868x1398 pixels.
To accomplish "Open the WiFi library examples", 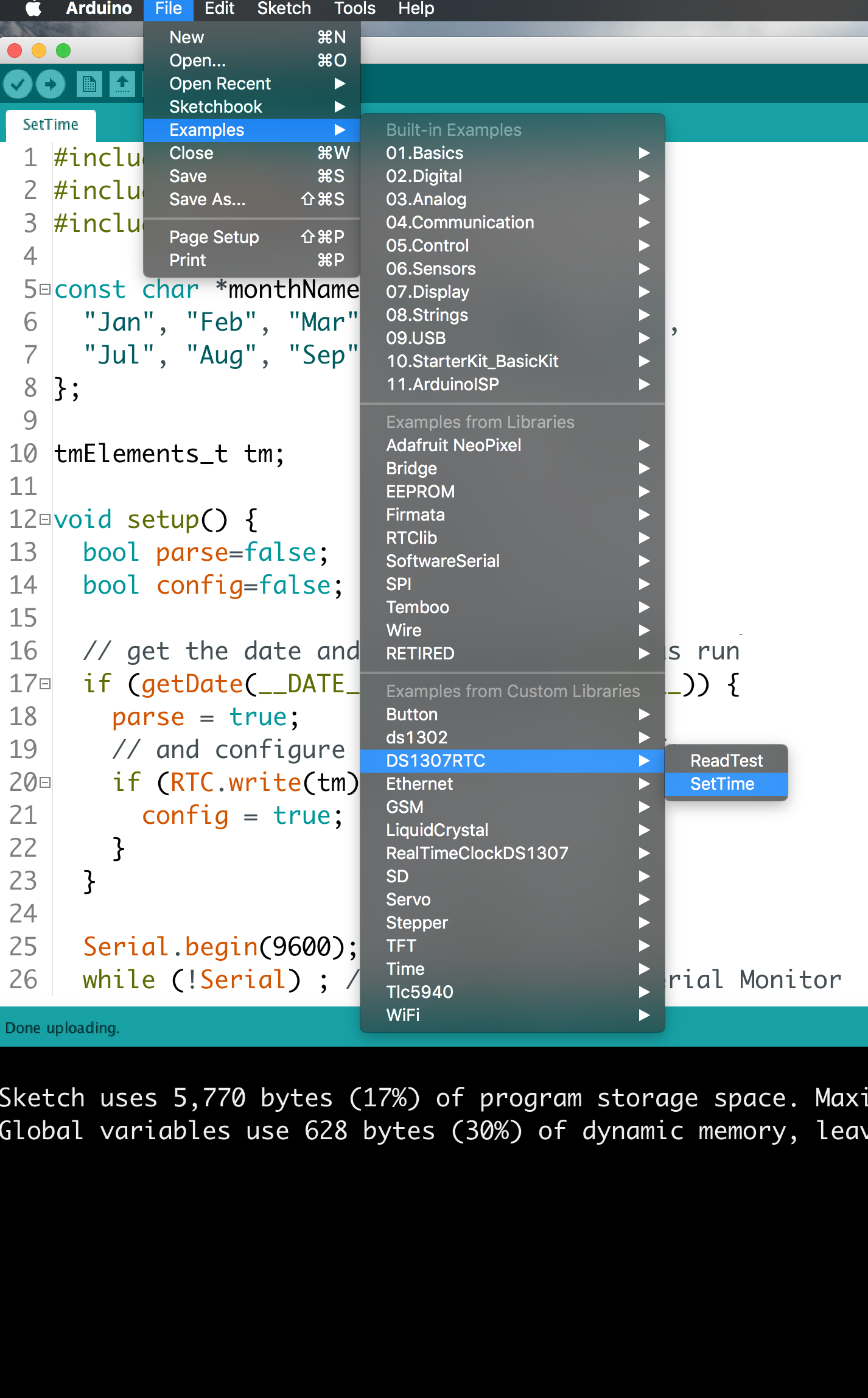I will 513,1015.
